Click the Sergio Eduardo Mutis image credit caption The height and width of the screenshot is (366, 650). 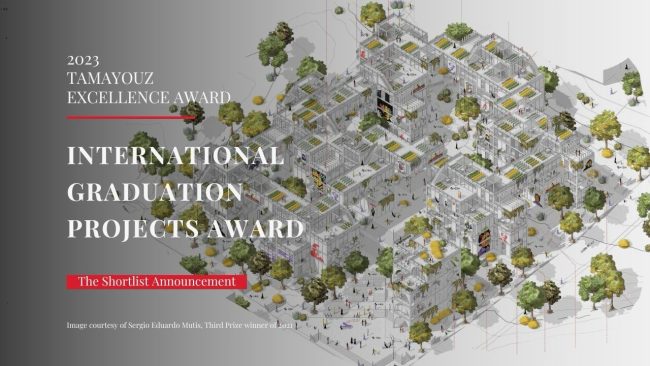179,325
